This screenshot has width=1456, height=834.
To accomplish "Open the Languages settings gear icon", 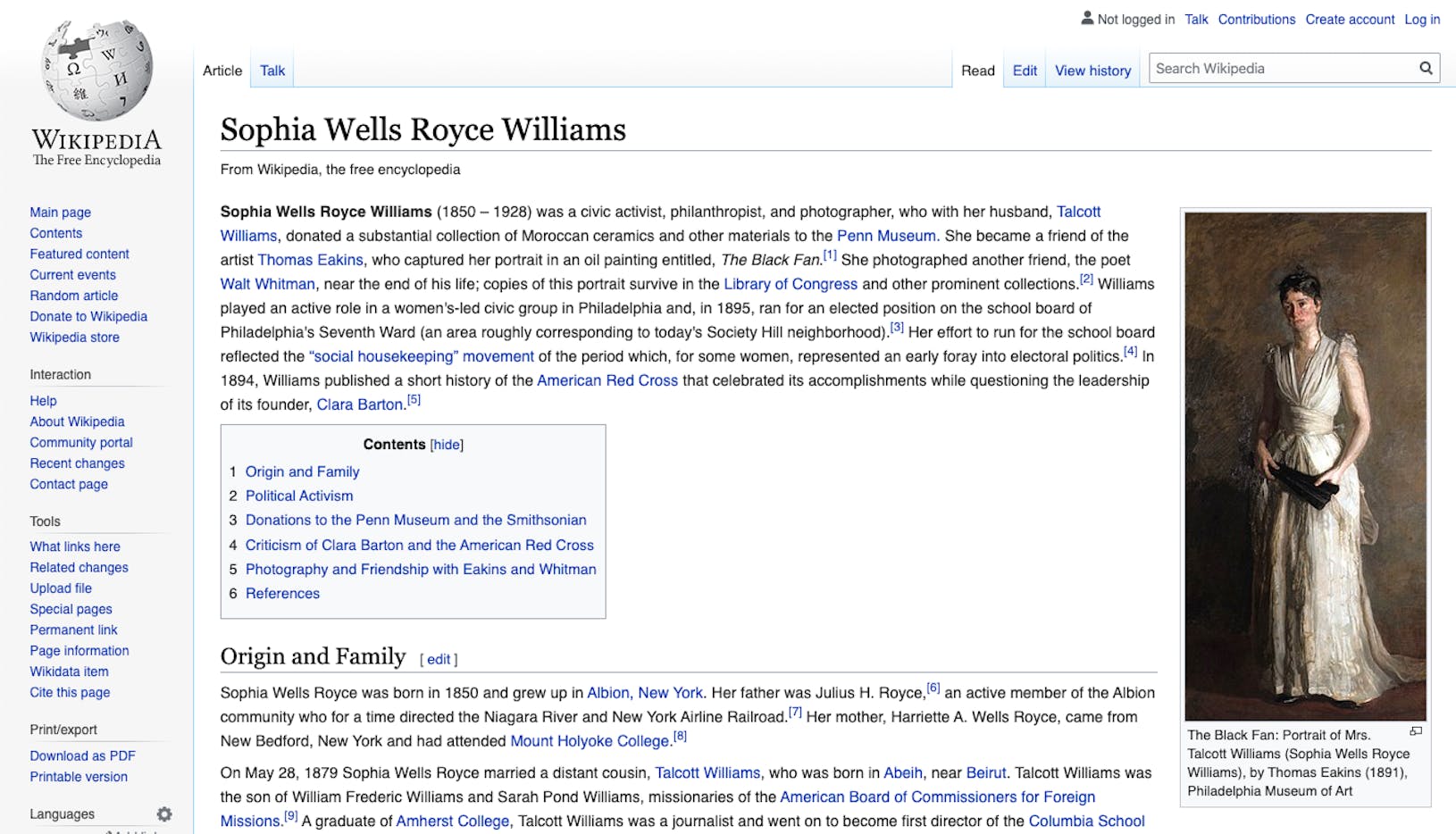I will [164, 813].
